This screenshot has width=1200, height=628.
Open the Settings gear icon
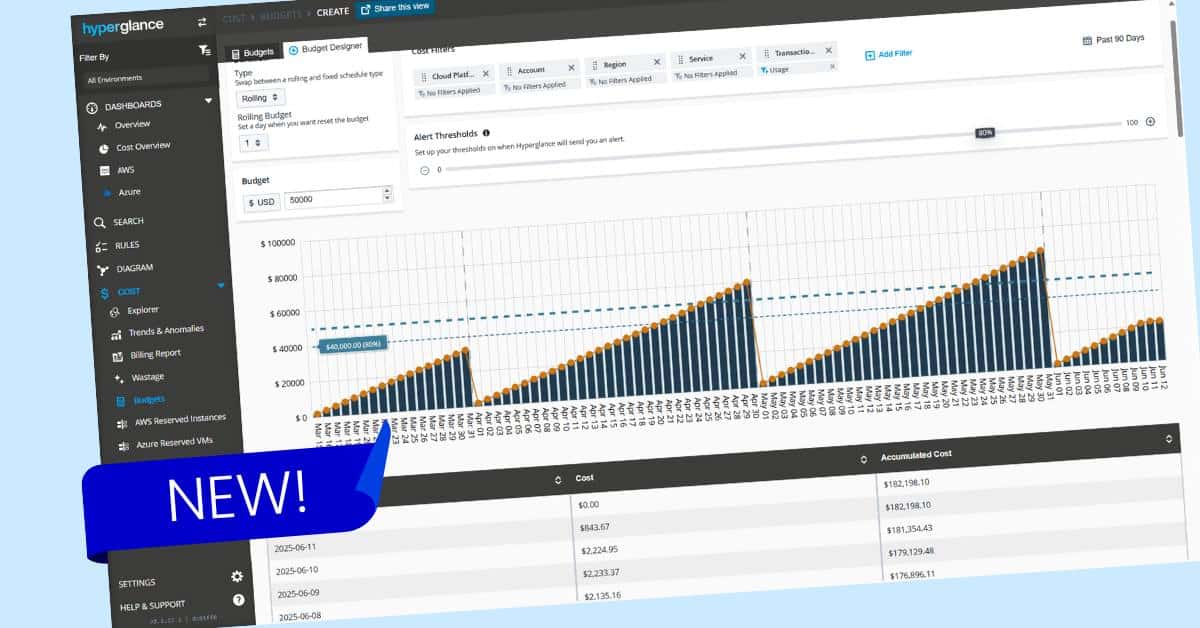[237, 576]
